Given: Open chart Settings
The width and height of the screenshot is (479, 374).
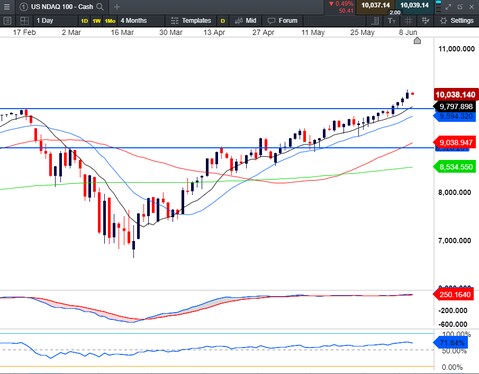Looking at the screenshot, I should point(457,21).
